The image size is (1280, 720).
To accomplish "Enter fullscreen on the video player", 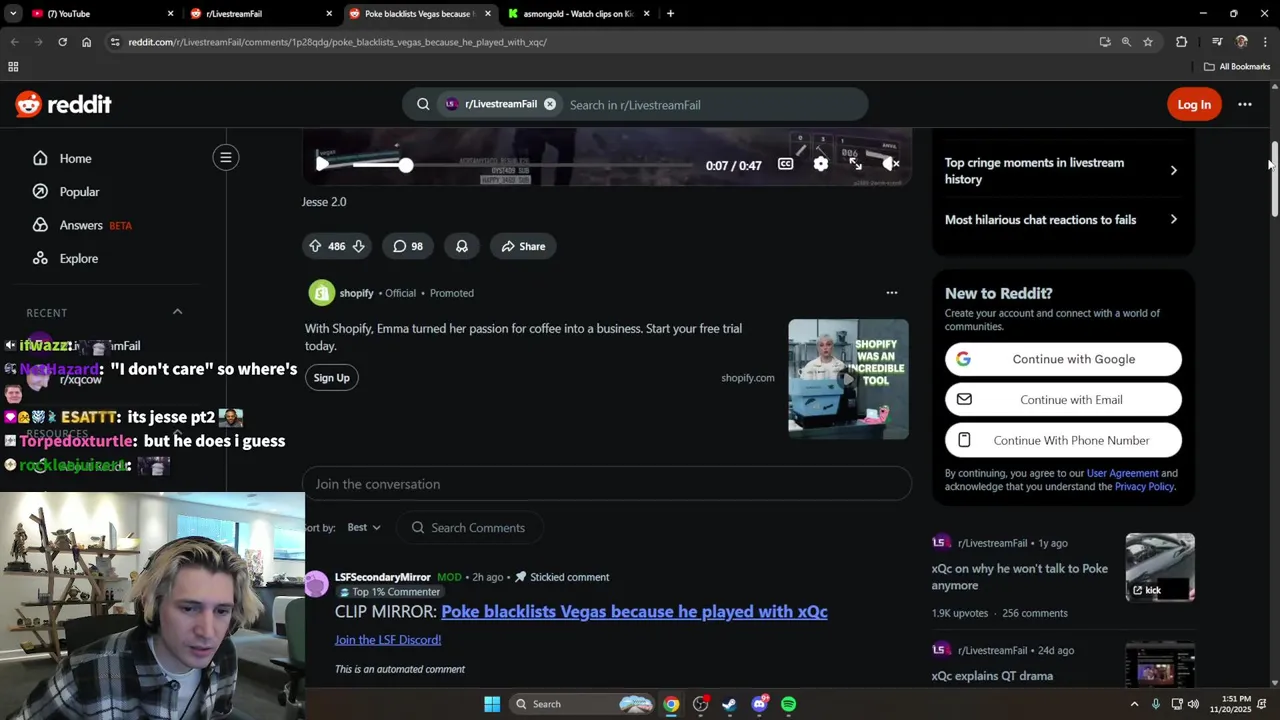I will [856, 165].
